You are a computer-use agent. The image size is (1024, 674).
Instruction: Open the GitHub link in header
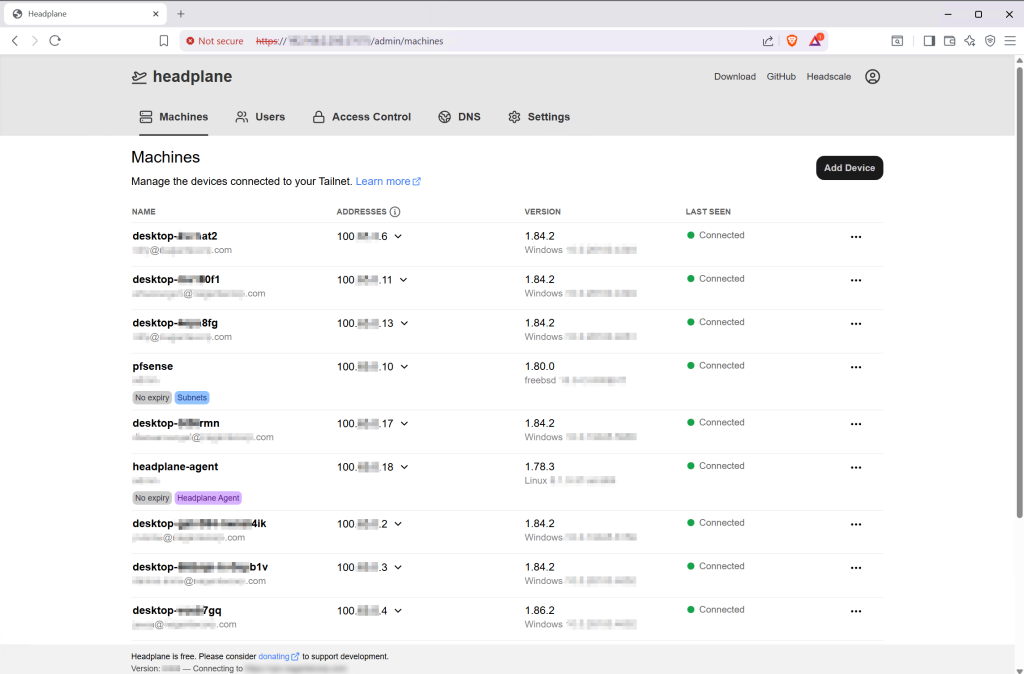click(781, 76)
